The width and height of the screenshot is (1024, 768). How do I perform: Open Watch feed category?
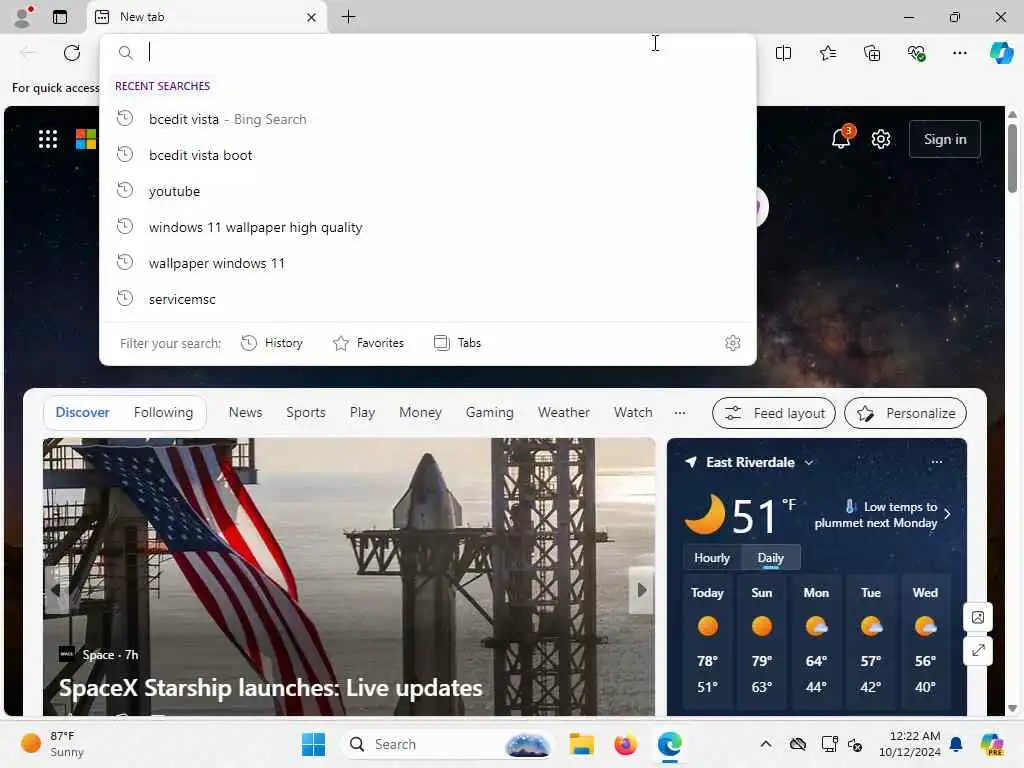tap(633, 413)
